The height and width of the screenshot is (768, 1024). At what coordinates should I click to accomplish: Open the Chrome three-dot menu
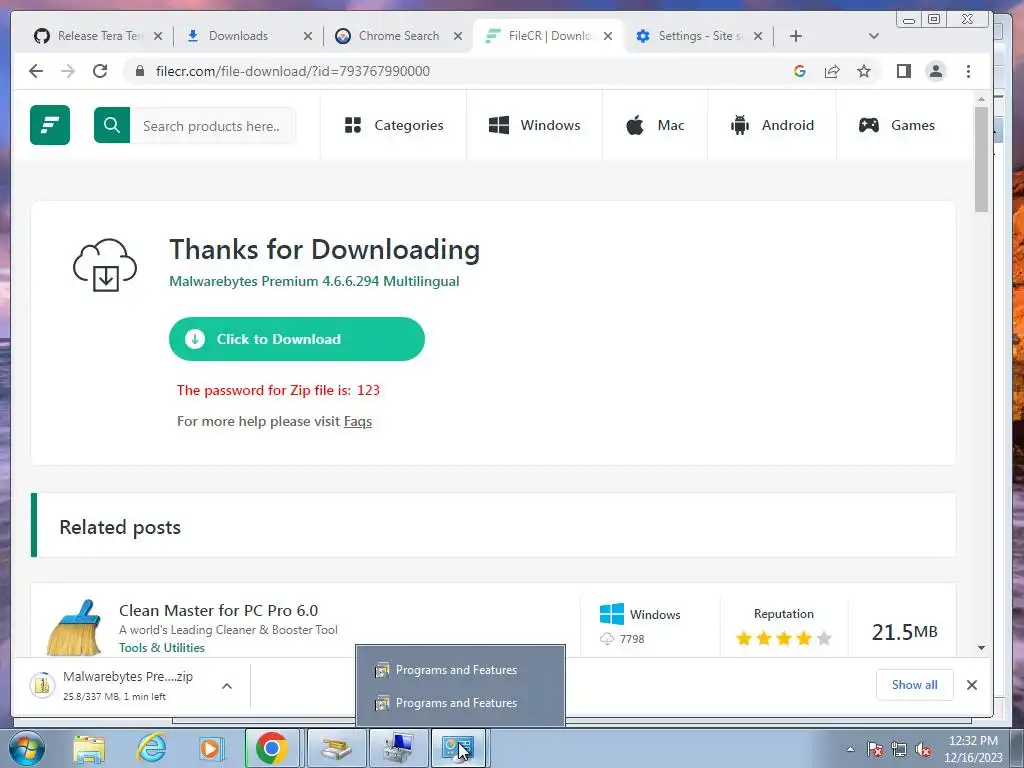tap(968, 71)
